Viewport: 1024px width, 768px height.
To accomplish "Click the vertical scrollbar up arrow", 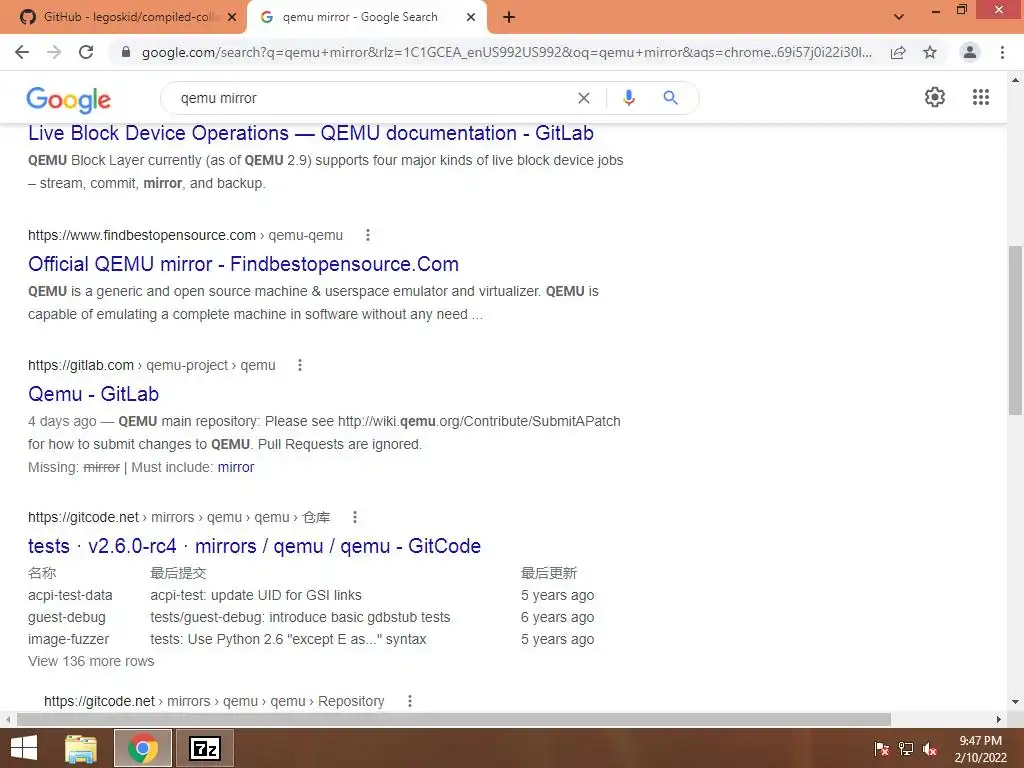I will pyautogui.click(x=1015, y=80).
